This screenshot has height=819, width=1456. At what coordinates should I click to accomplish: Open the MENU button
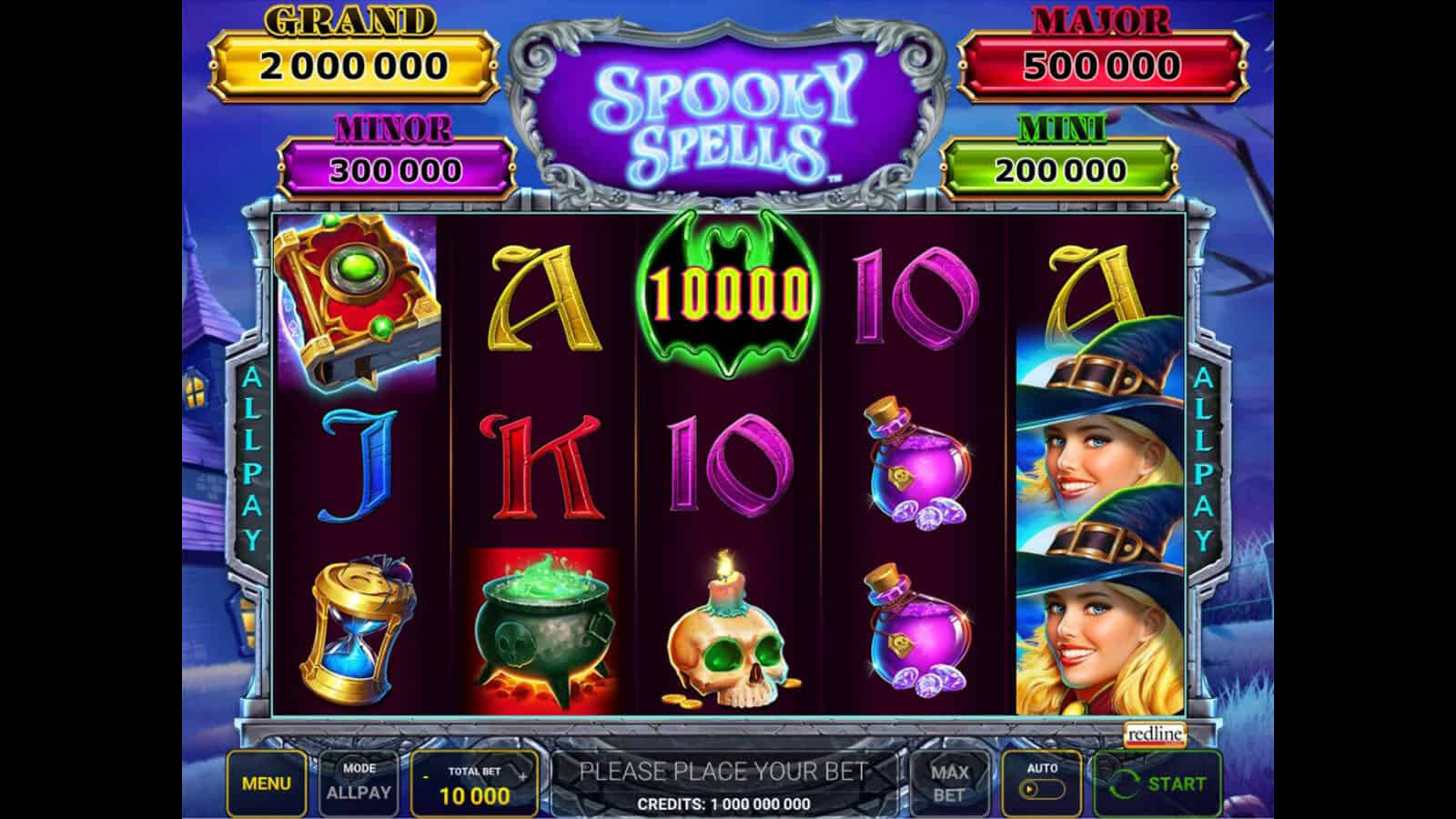click(x=267, y=784)
